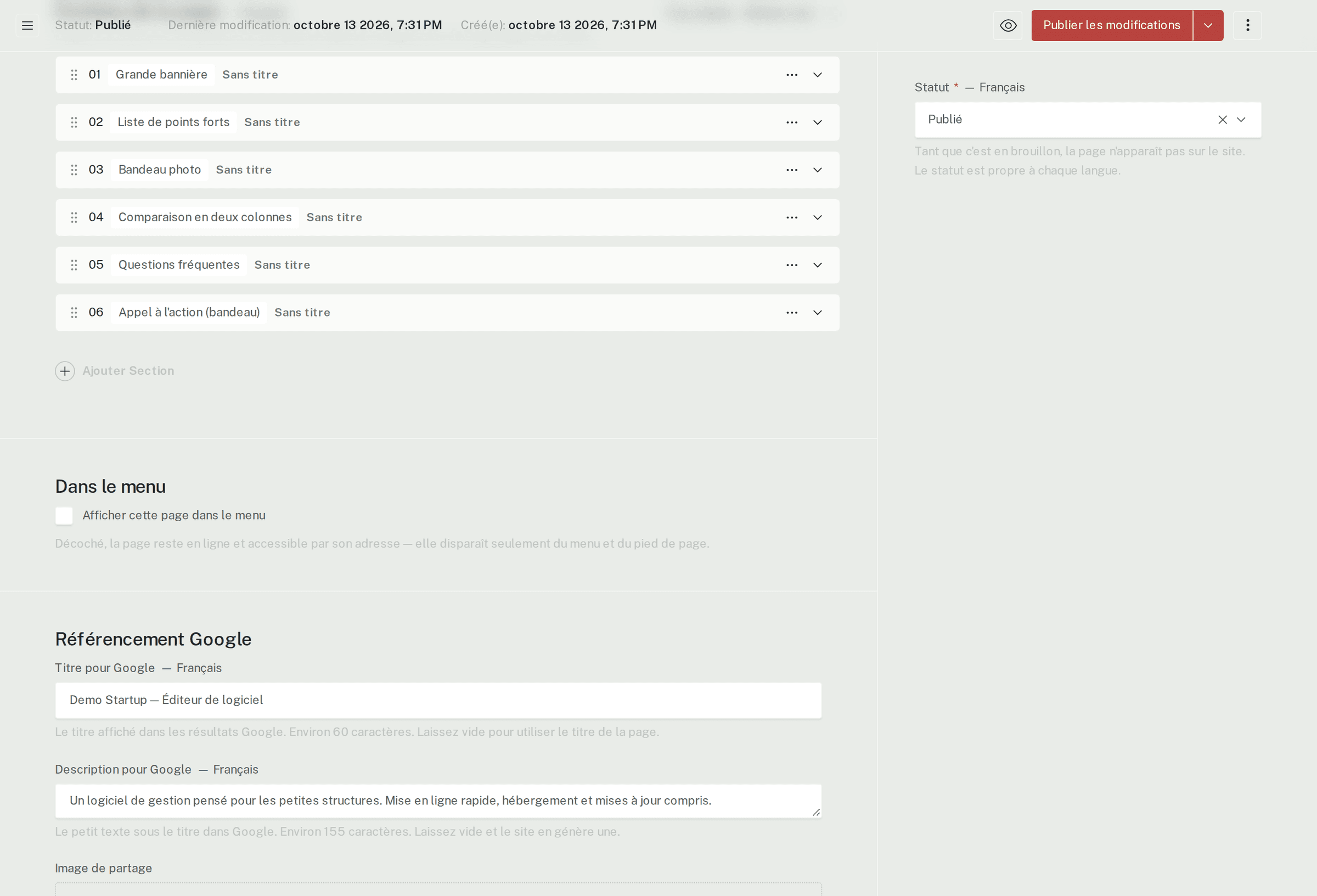Open the hamburger navigation menu
This screenshot has height=896, width=1317.
27,25
